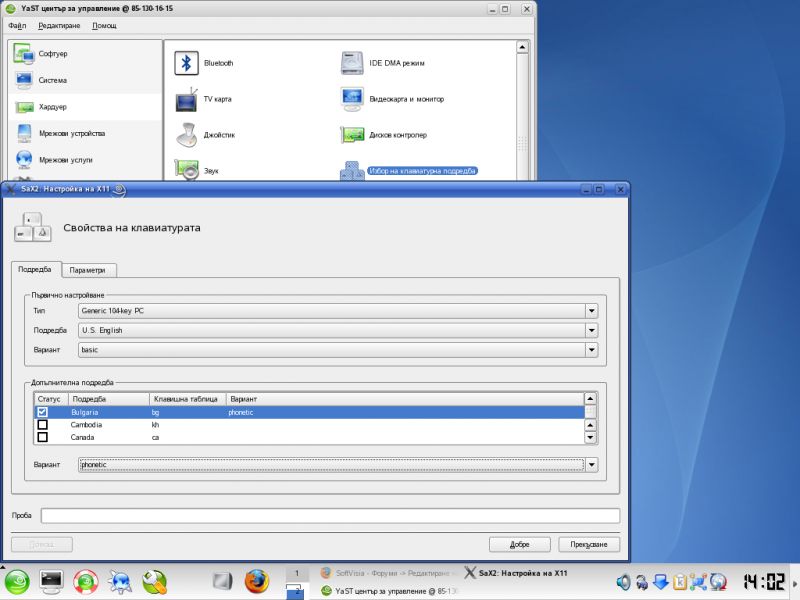800x600 pixels.
Task: Select the Хардуер category icon in YaST
Action: coord(24,107)
